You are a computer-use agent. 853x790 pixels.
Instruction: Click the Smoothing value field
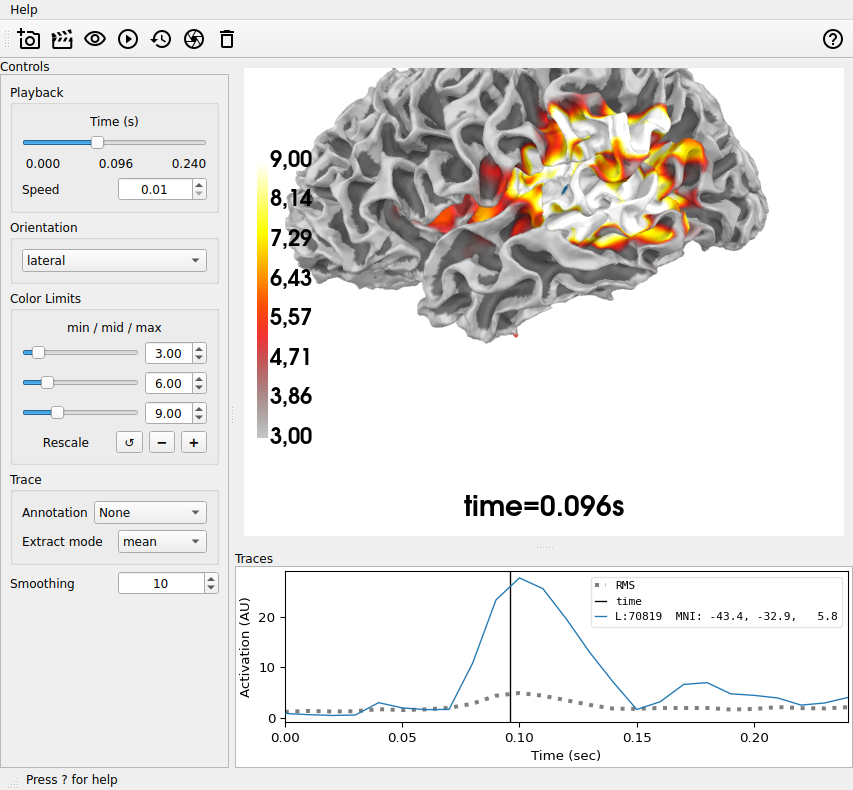click(x=161, y=583)
